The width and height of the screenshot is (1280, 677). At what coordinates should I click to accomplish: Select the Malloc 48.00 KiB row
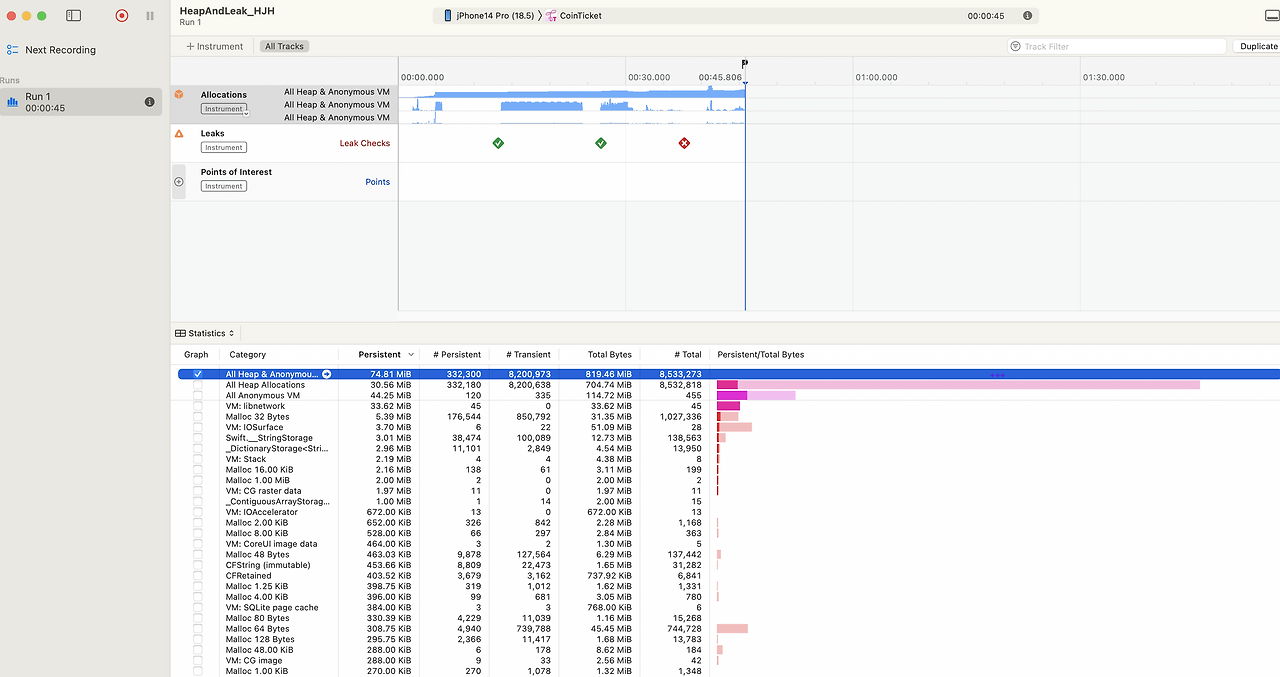(729, 650)
